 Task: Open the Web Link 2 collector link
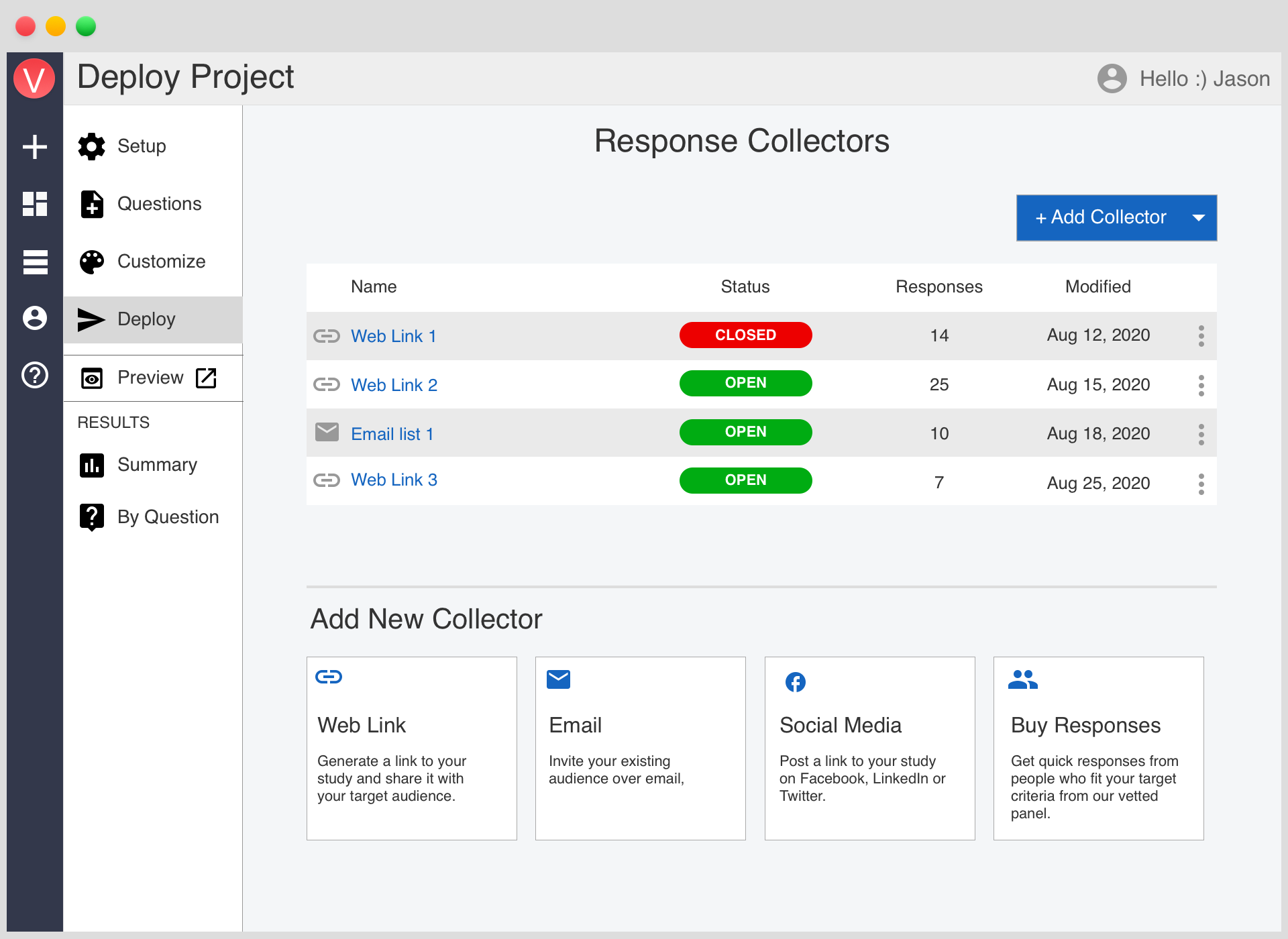pos(394,385)
